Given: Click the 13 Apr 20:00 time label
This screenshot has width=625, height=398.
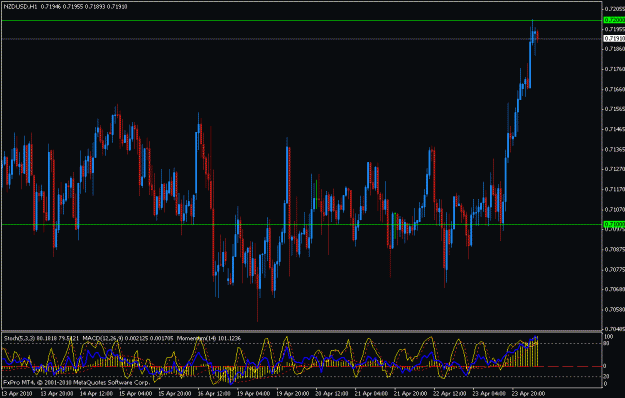Looking at the screenshot, I should point(57,394).
